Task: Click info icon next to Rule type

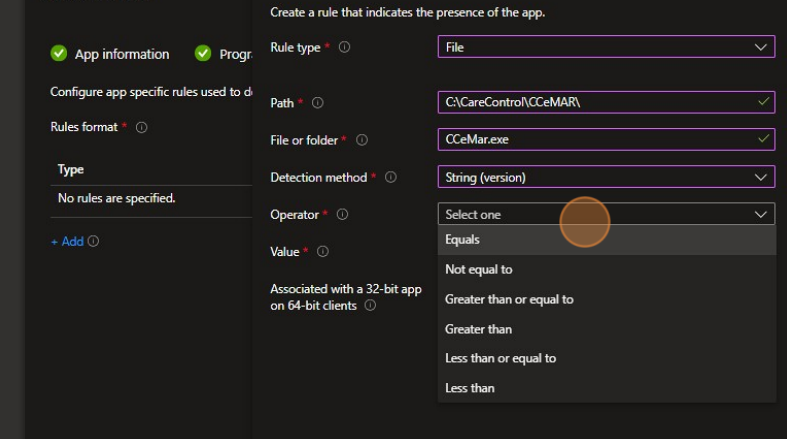Action: [345, 47]
